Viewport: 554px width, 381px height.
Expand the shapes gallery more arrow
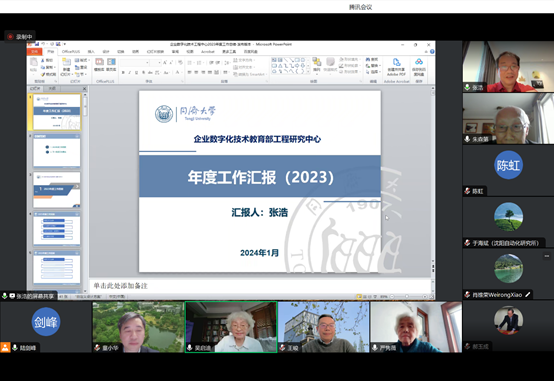pyautogui.click(x=308, y=71)
